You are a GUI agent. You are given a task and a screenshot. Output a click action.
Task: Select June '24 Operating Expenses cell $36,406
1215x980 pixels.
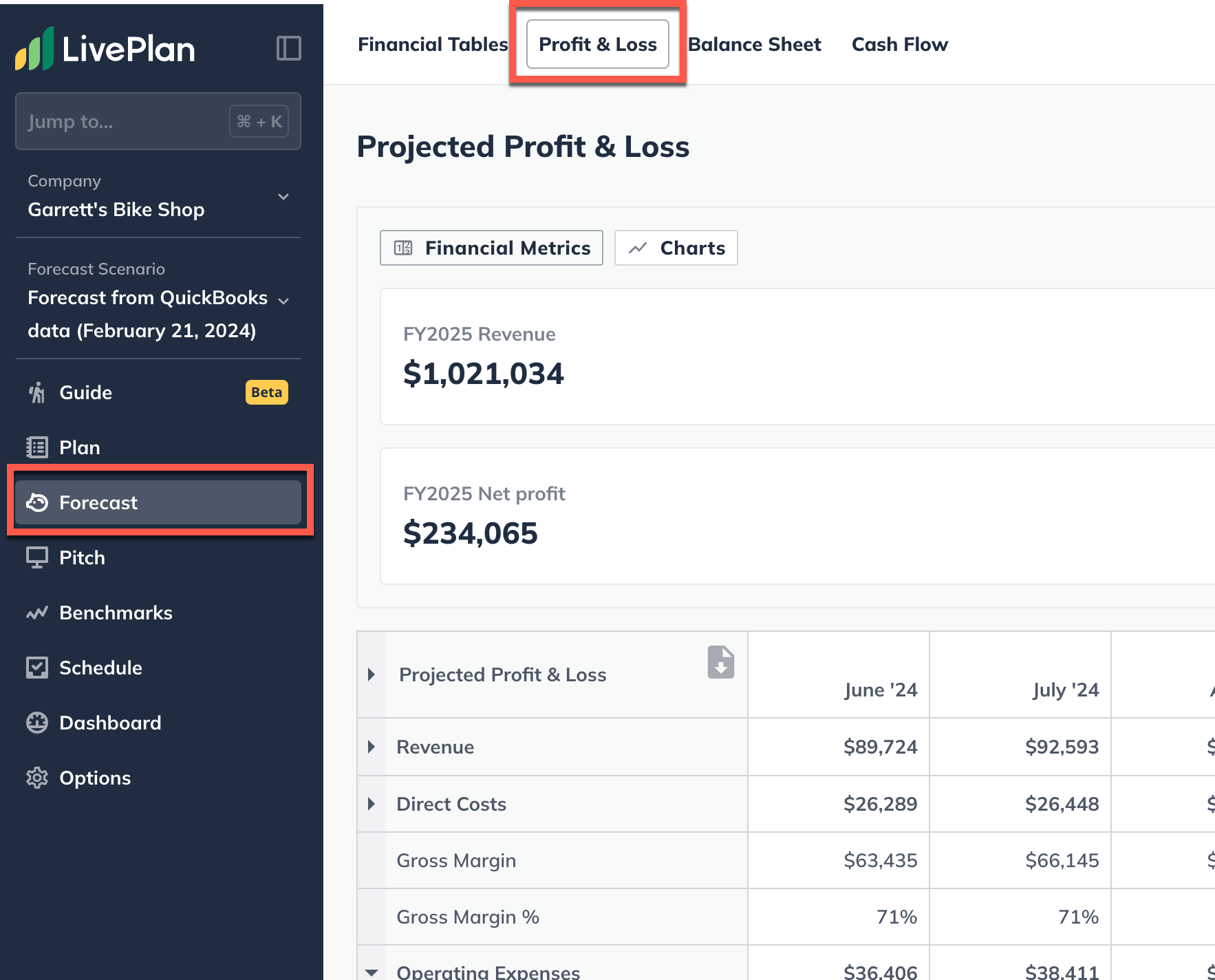[x=839, y=963]
